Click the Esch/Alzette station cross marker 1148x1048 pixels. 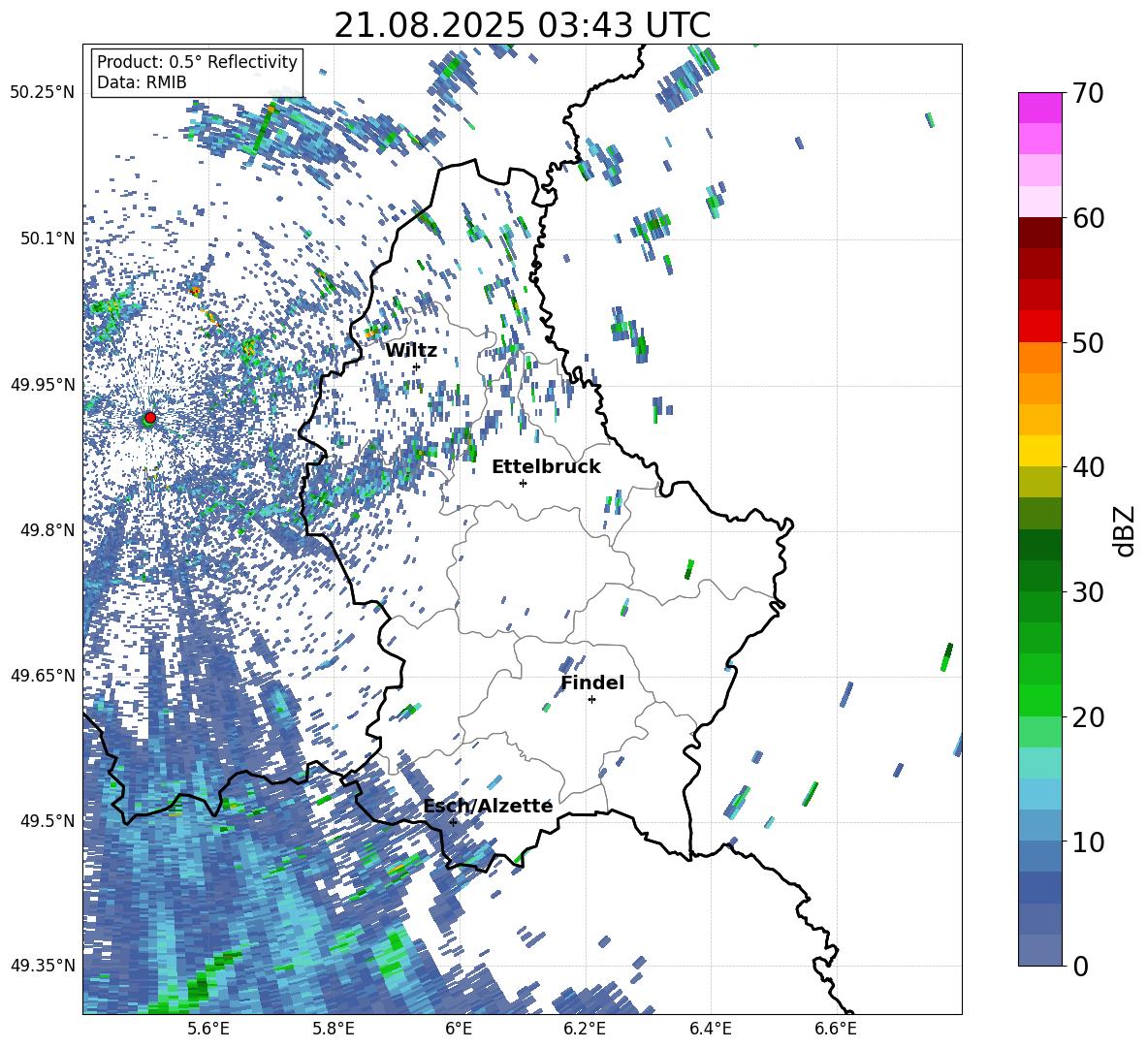pyautogui.click(x=453, y=822)
